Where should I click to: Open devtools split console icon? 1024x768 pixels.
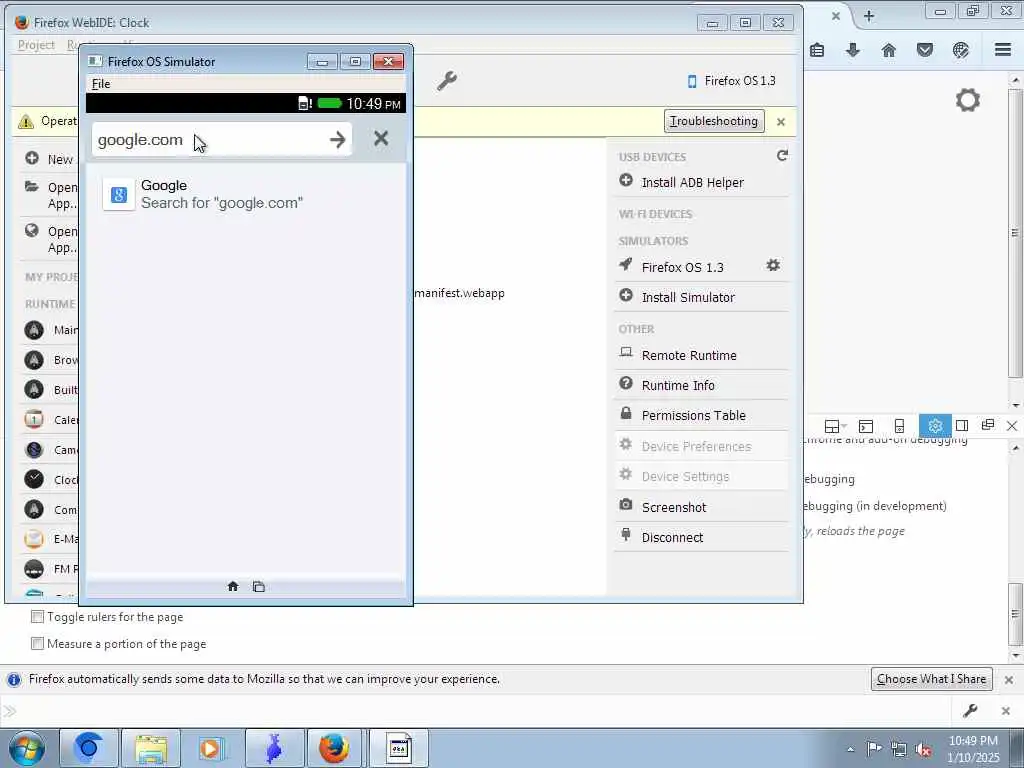point(866,426)
